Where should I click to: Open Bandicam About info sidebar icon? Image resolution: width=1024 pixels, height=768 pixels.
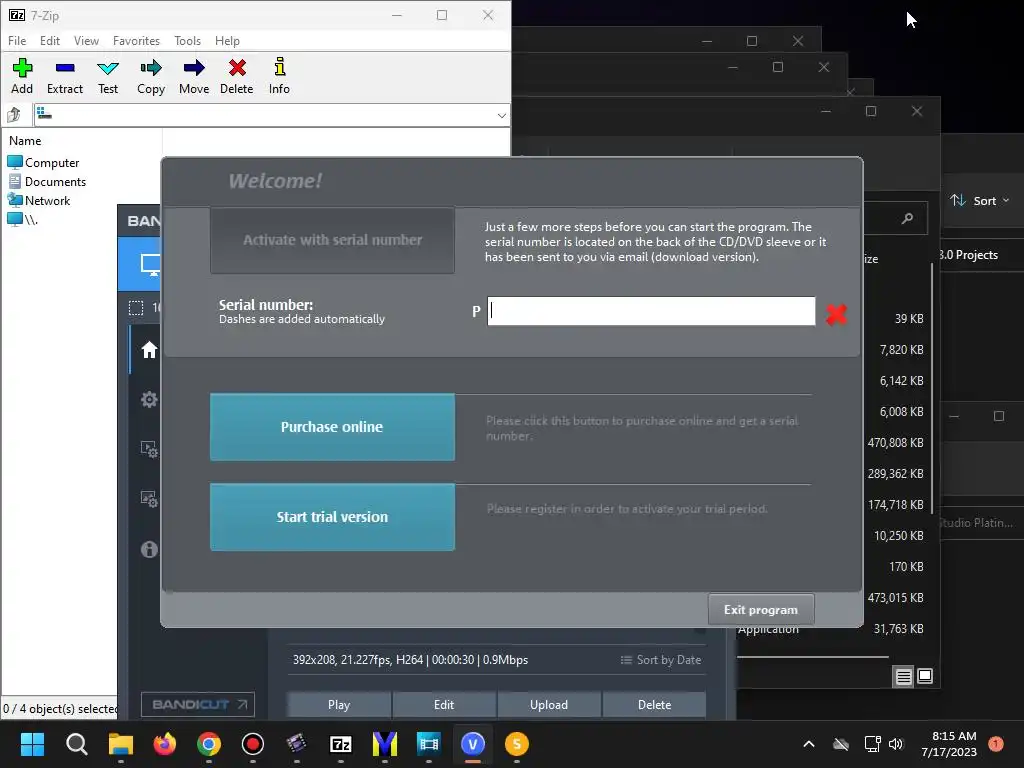pos(149,549)
